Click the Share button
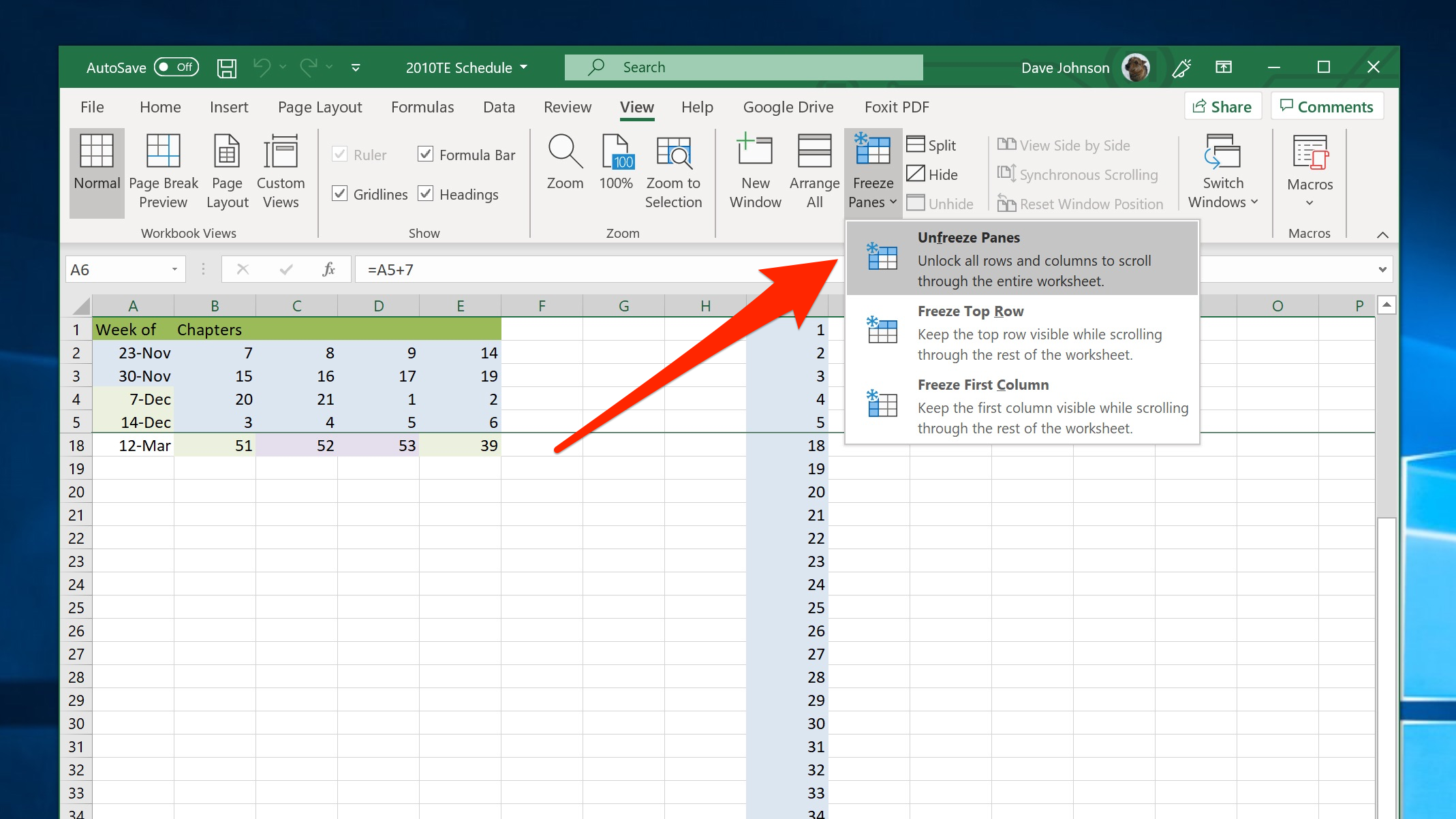 point(1219,106)
